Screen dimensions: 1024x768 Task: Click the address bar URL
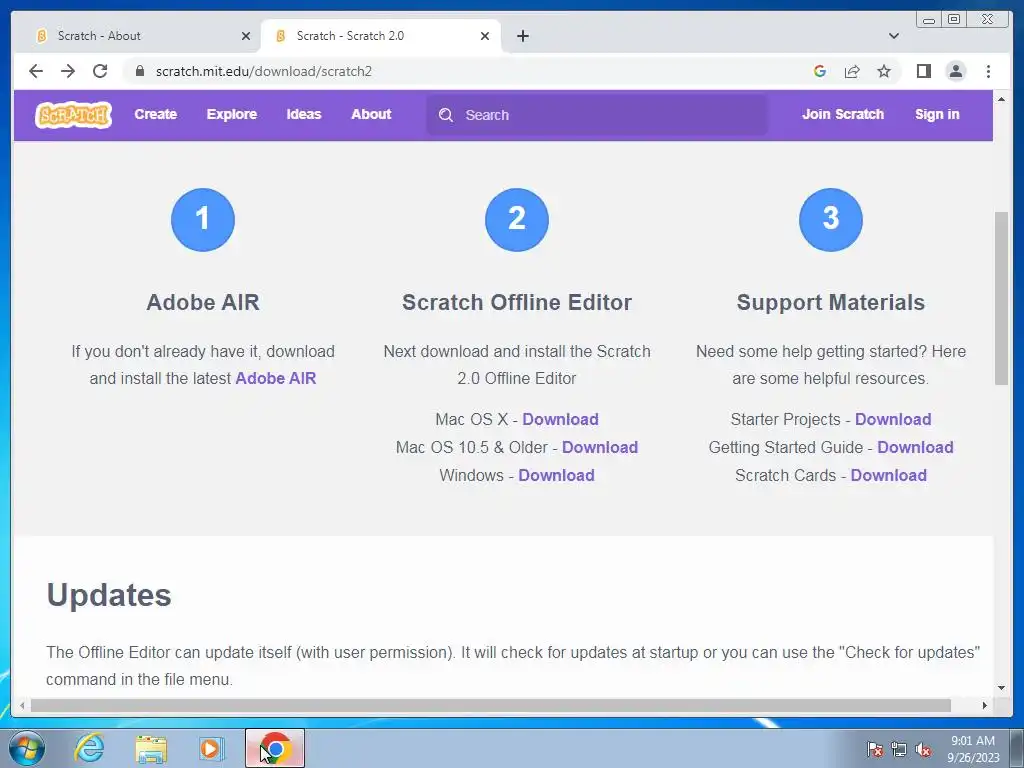(264, 71)
